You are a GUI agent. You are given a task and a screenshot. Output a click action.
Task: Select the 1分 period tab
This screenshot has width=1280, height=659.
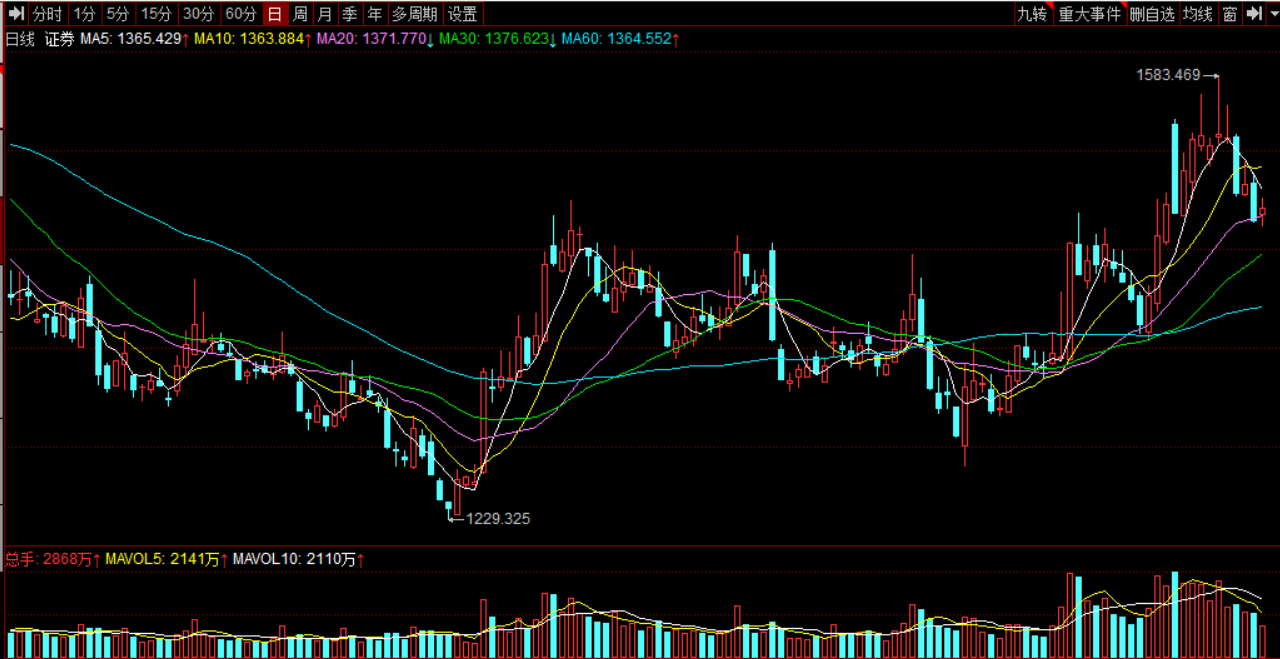pos(85,14)
